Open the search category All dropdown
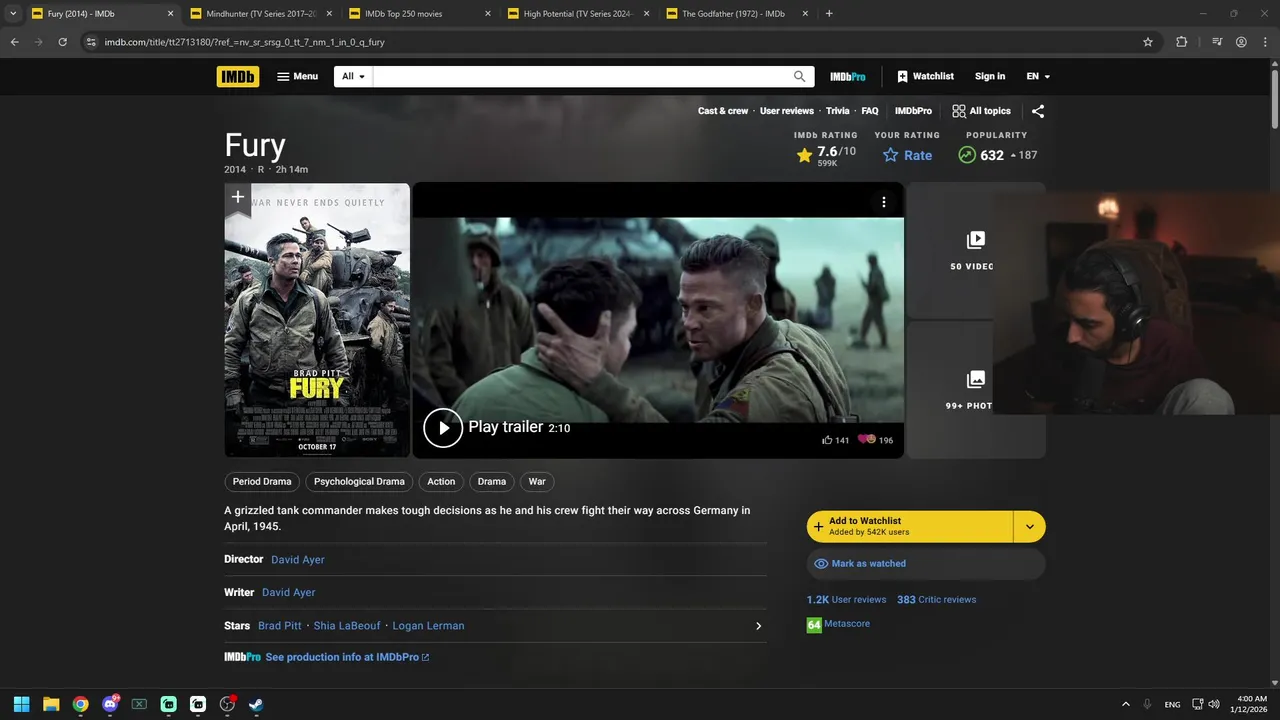Image resolution: width=1280 pixels, height=720 pixels. coord(353,76)
